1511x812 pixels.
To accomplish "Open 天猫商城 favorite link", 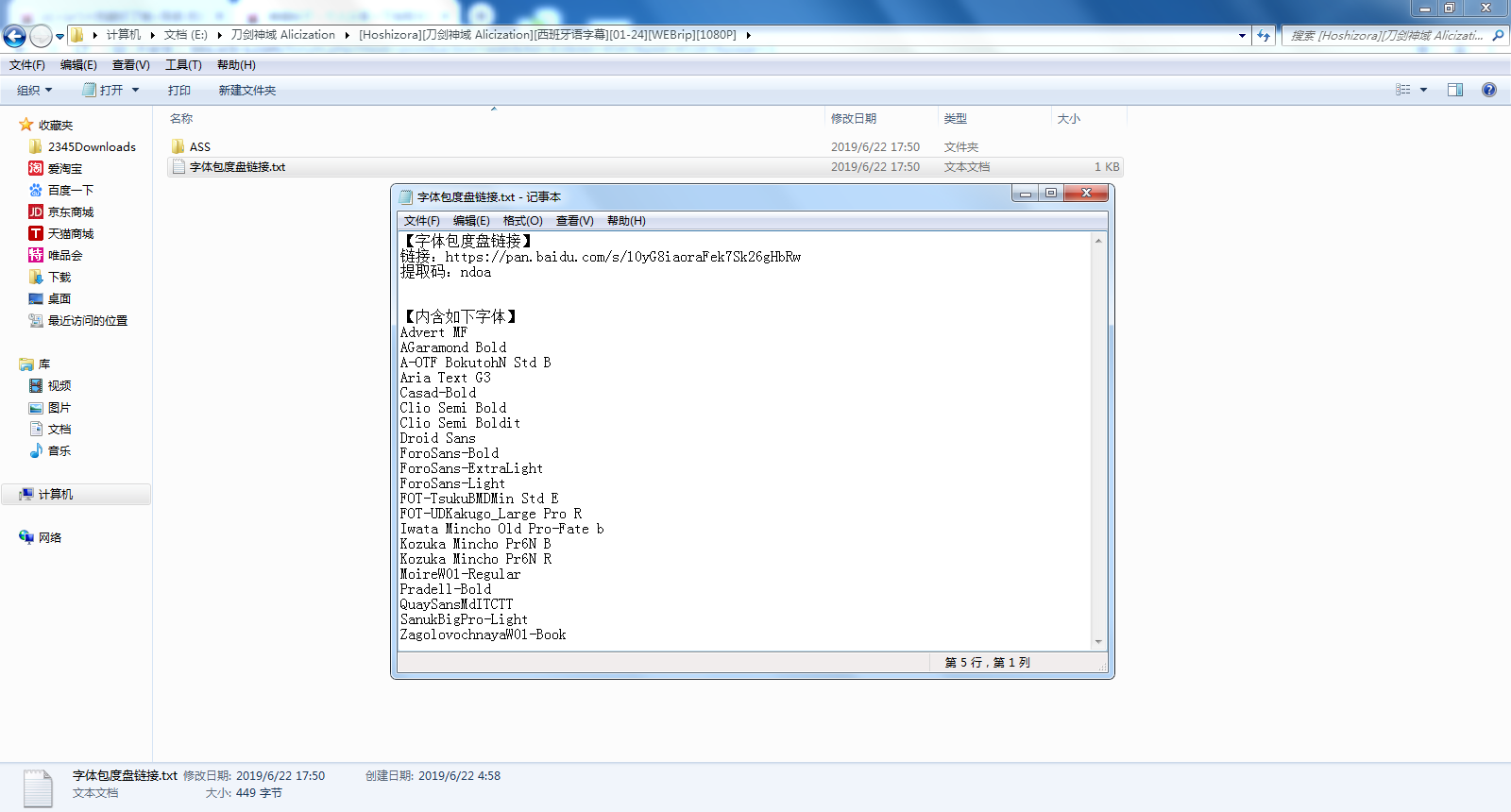I will click(71, 233).
